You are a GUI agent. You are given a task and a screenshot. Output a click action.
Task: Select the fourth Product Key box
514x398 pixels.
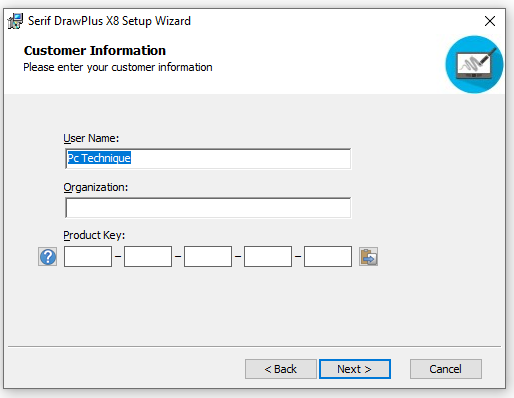[268, 256]
